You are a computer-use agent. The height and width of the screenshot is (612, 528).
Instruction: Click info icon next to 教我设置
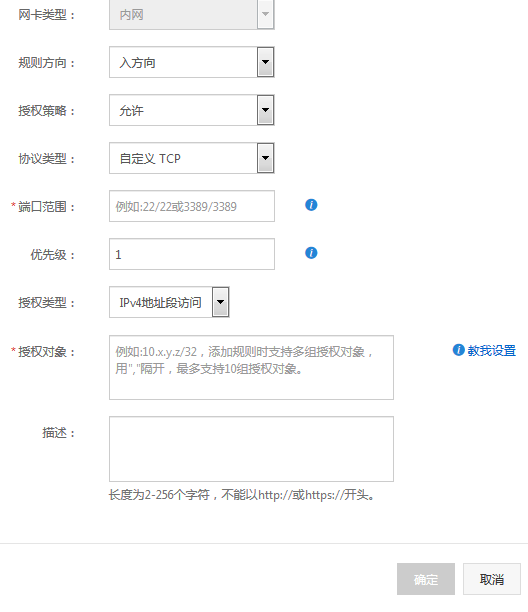459,350
